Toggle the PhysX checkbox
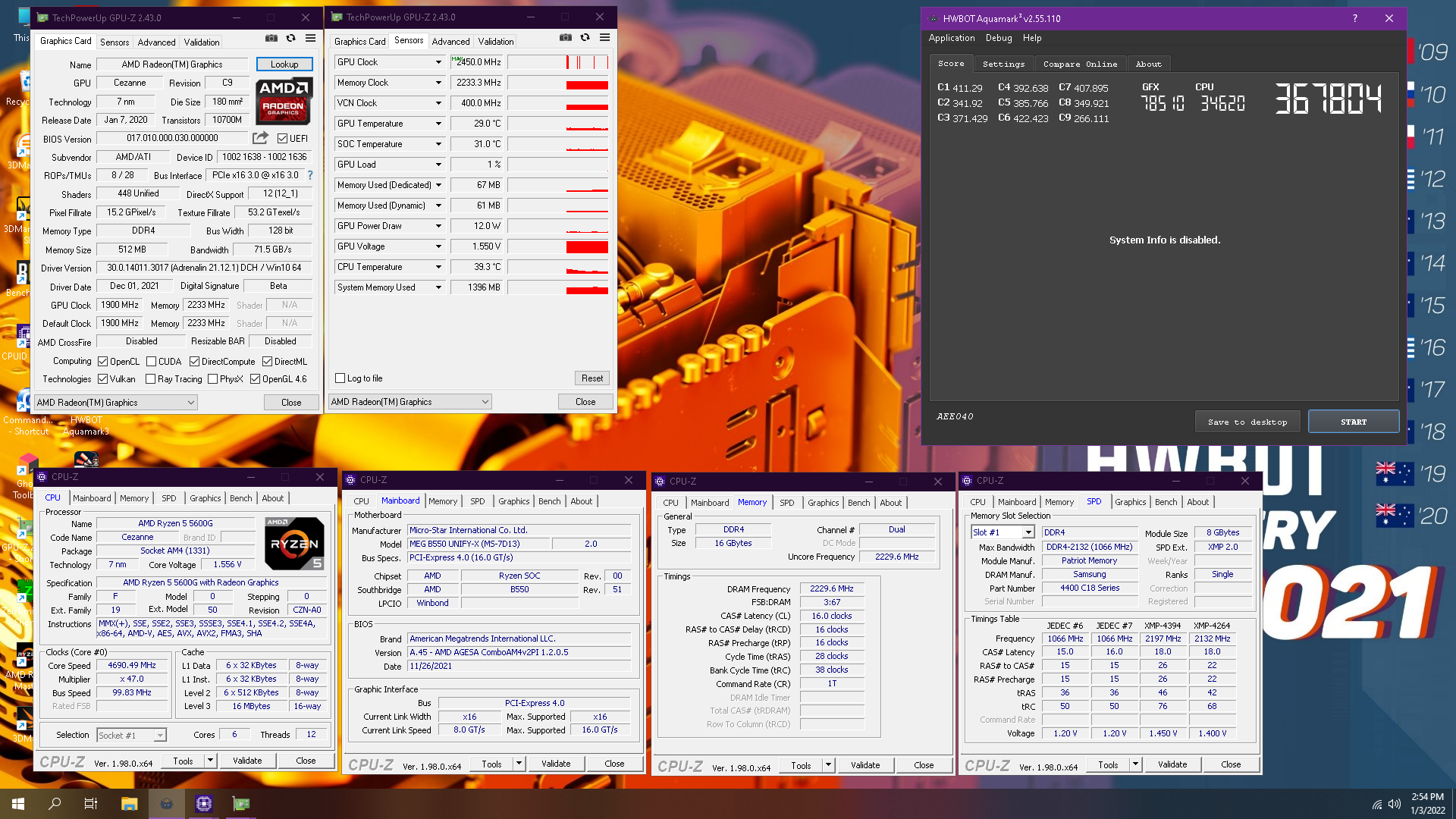This screenshot has height=819, width=1456. pos(212,379)
